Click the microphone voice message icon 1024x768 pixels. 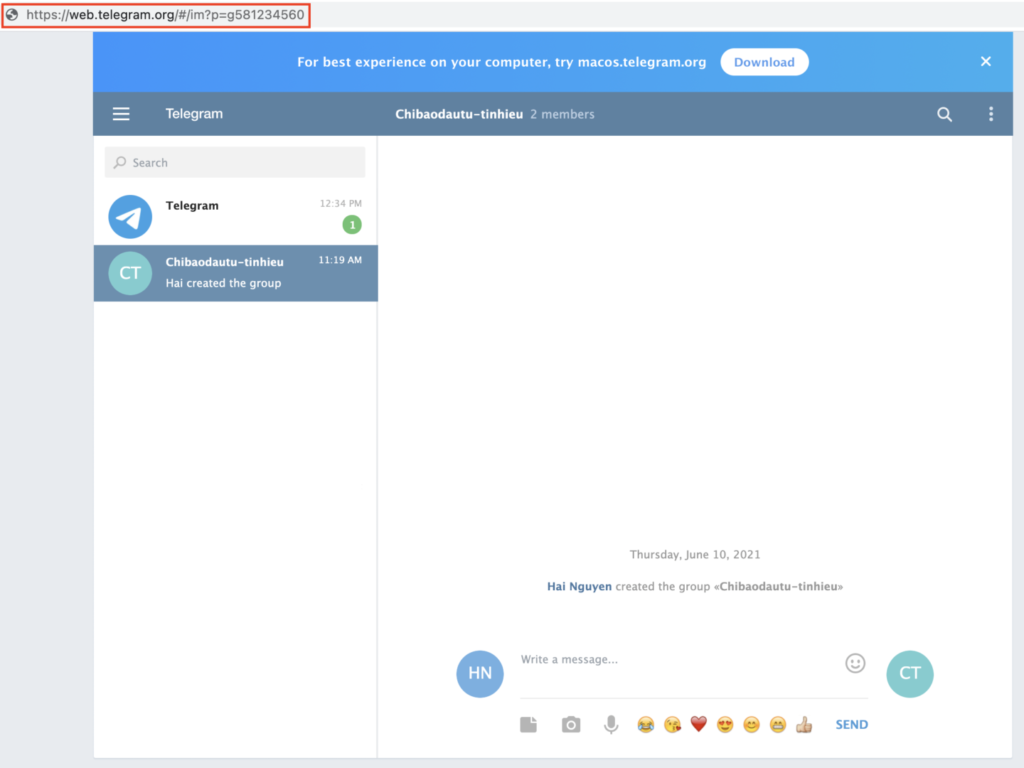point(611,725)
